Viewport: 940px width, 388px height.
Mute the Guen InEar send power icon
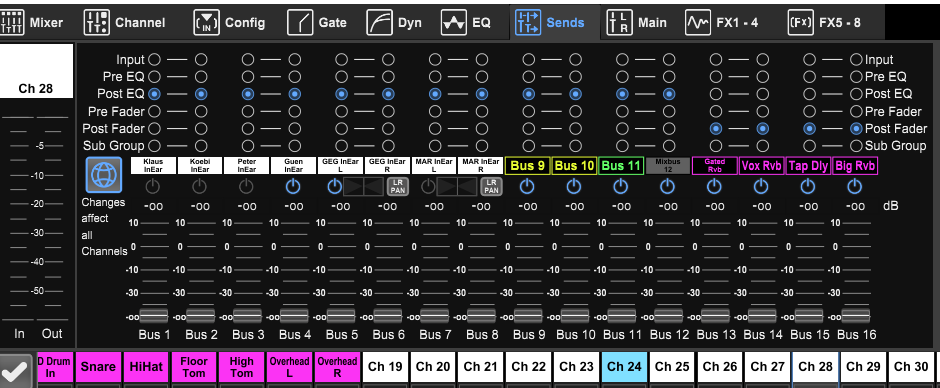coord(293,187)
